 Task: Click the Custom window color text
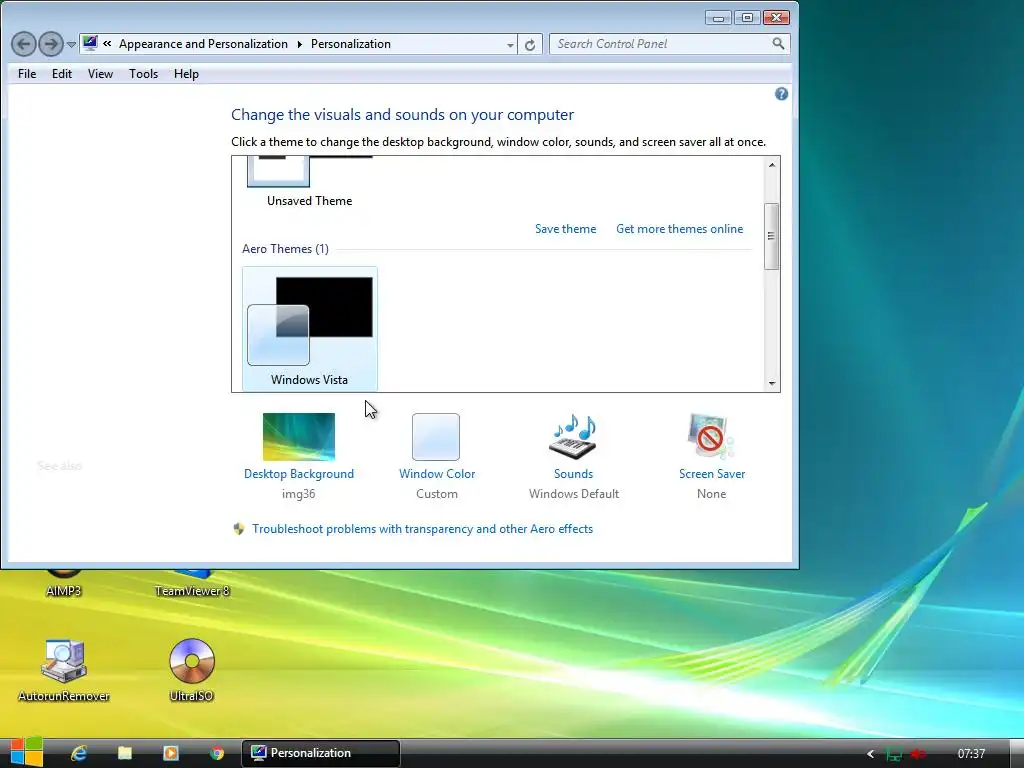point(437,494)
